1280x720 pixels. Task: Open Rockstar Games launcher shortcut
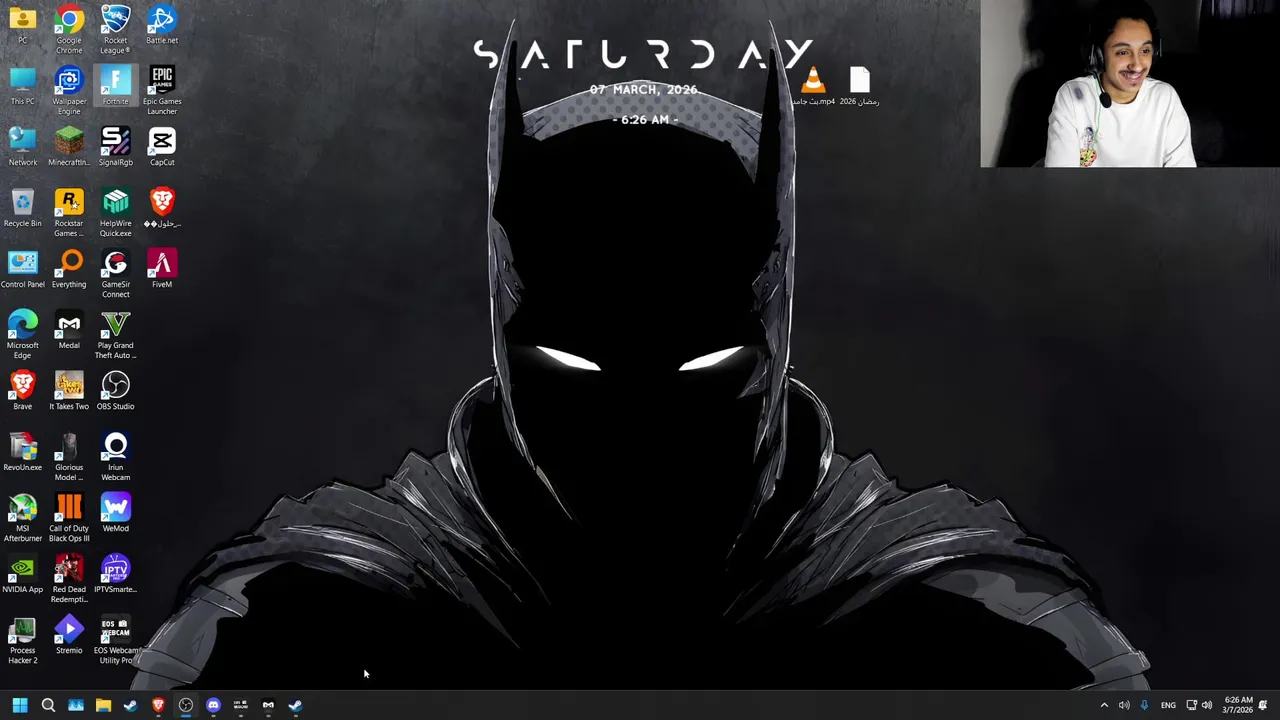coord(69,213)
